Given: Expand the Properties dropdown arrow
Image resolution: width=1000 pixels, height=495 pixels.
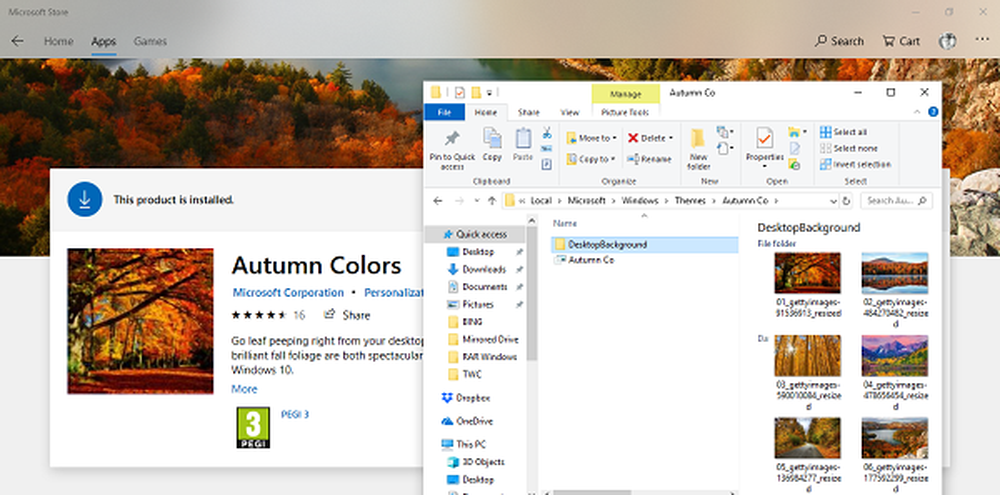Looking at the screenshot, I should click(x=765, y=166).
